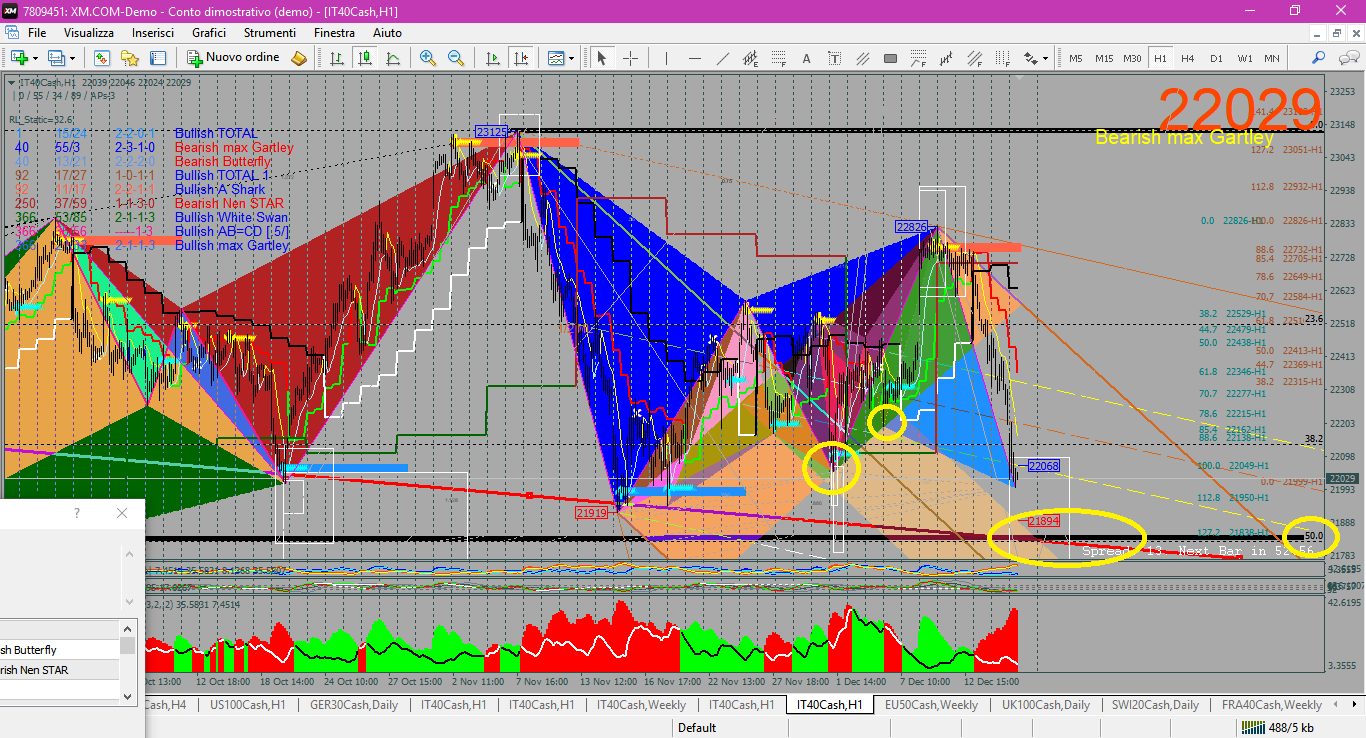Select the vertical line drawing tool
The height and width of the screenshot is (738, 1366).
666,58
